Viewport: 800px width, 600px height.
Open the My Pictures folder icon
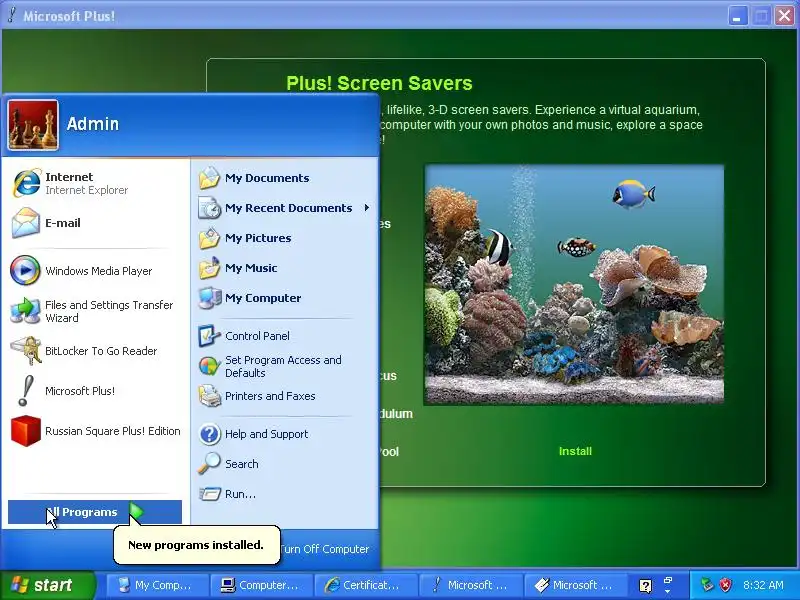[x=209, y=238]
